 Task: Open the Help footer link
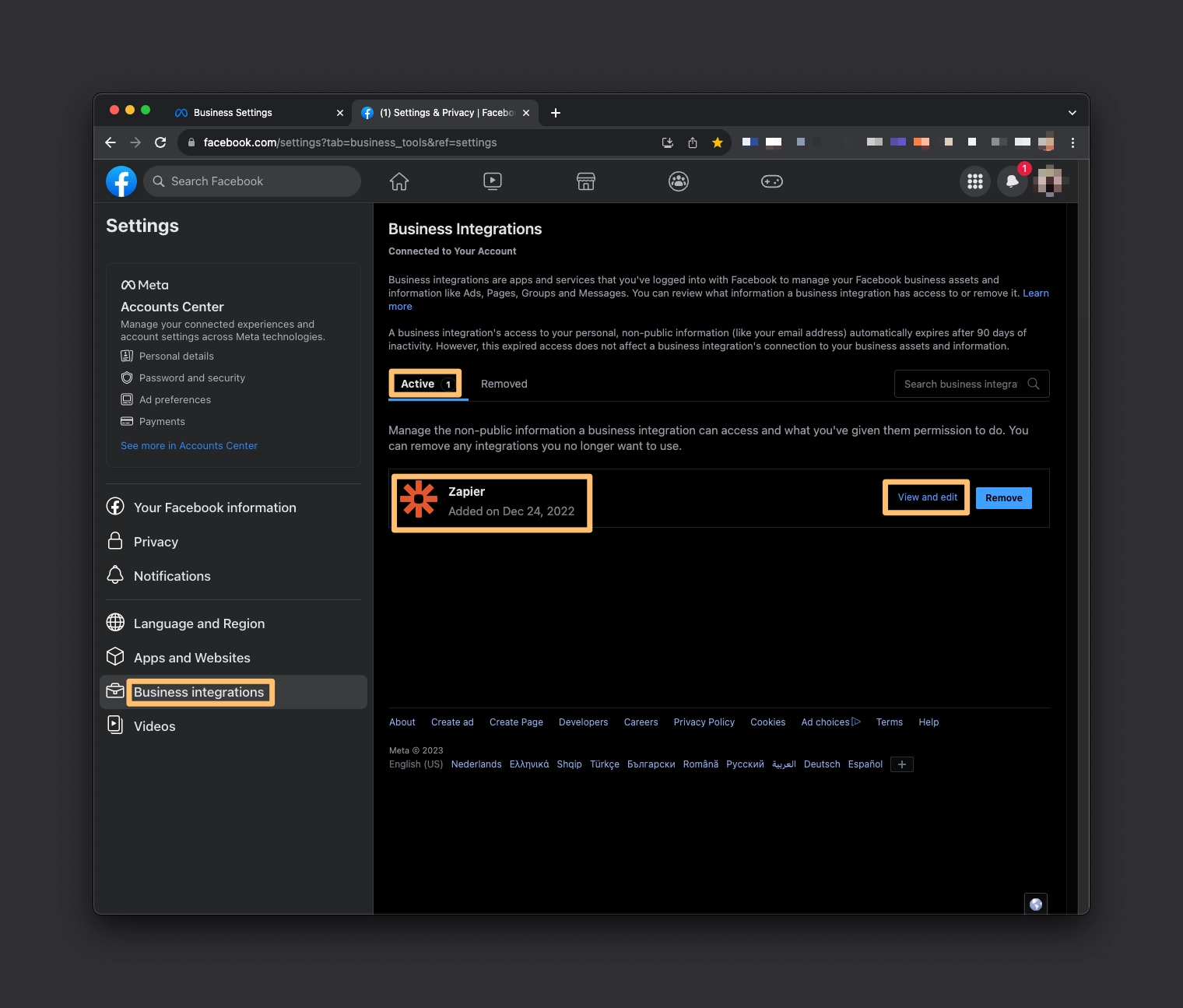tap(928, 722)
